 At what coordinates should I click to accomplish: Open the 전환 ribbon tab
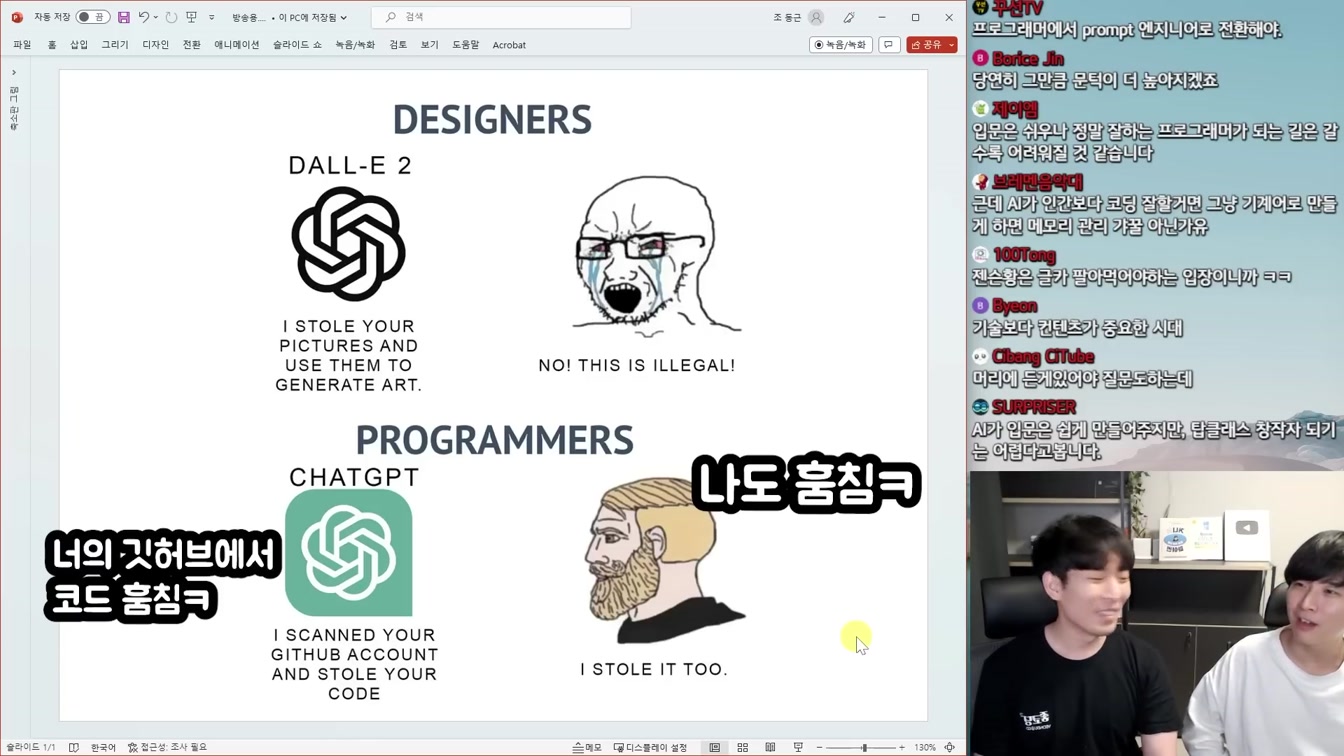coord(192,45)
